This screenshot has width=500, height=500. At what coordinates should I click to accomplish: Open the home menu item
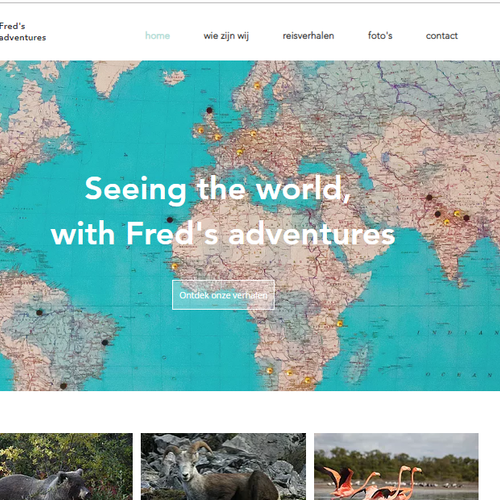pyautogui.click(x=157, y=36)
